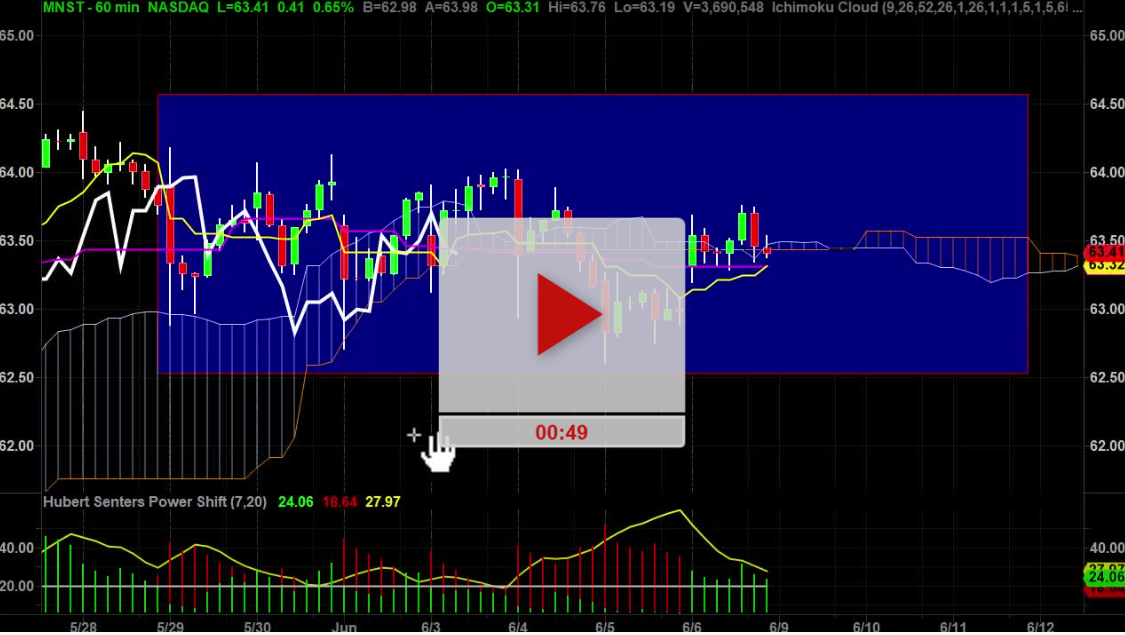The width and height of the screenshot is (1125, 635).
Task: Click the video progress bar below the timestamp
Action: point(560,414)
